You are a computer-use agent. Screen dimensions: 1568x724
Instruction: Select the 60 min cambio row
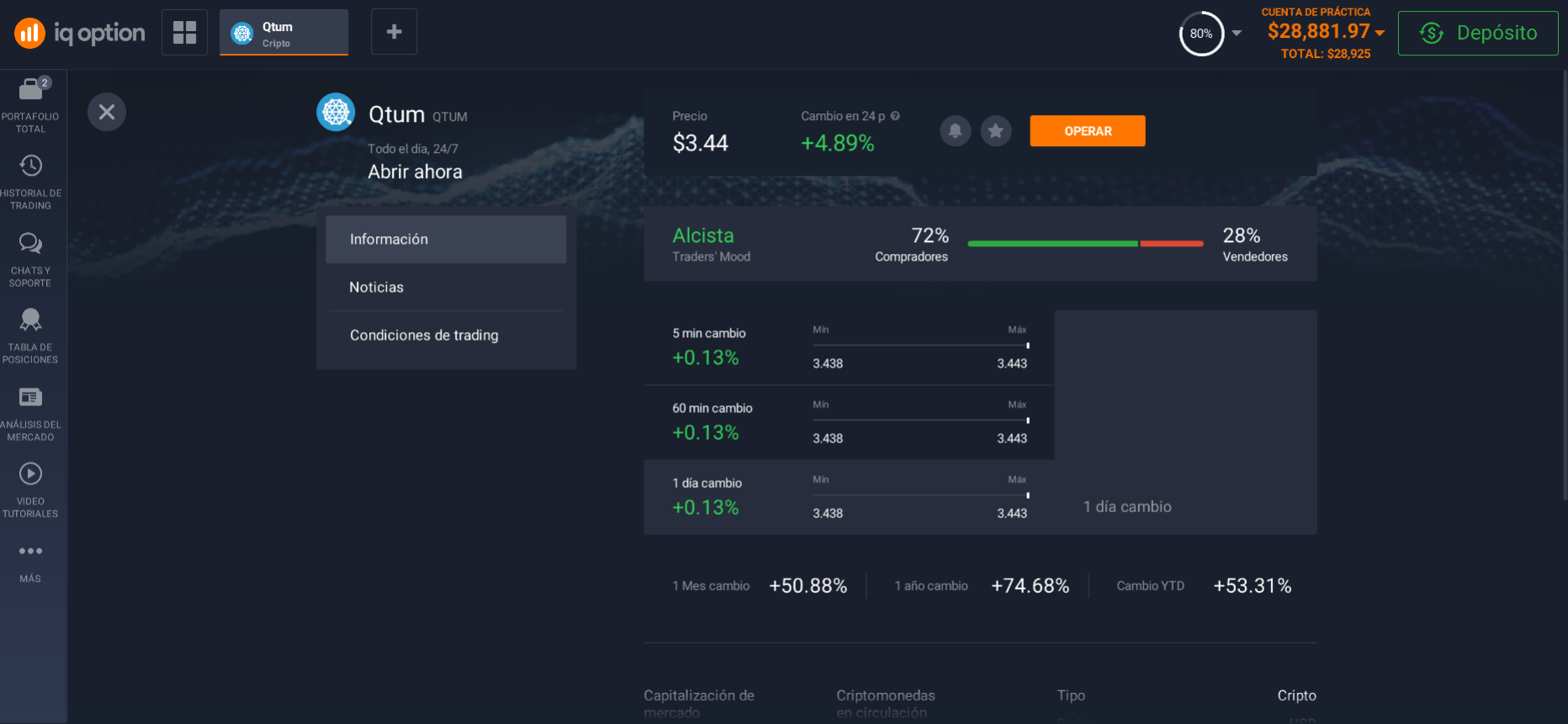click(848, 422)
